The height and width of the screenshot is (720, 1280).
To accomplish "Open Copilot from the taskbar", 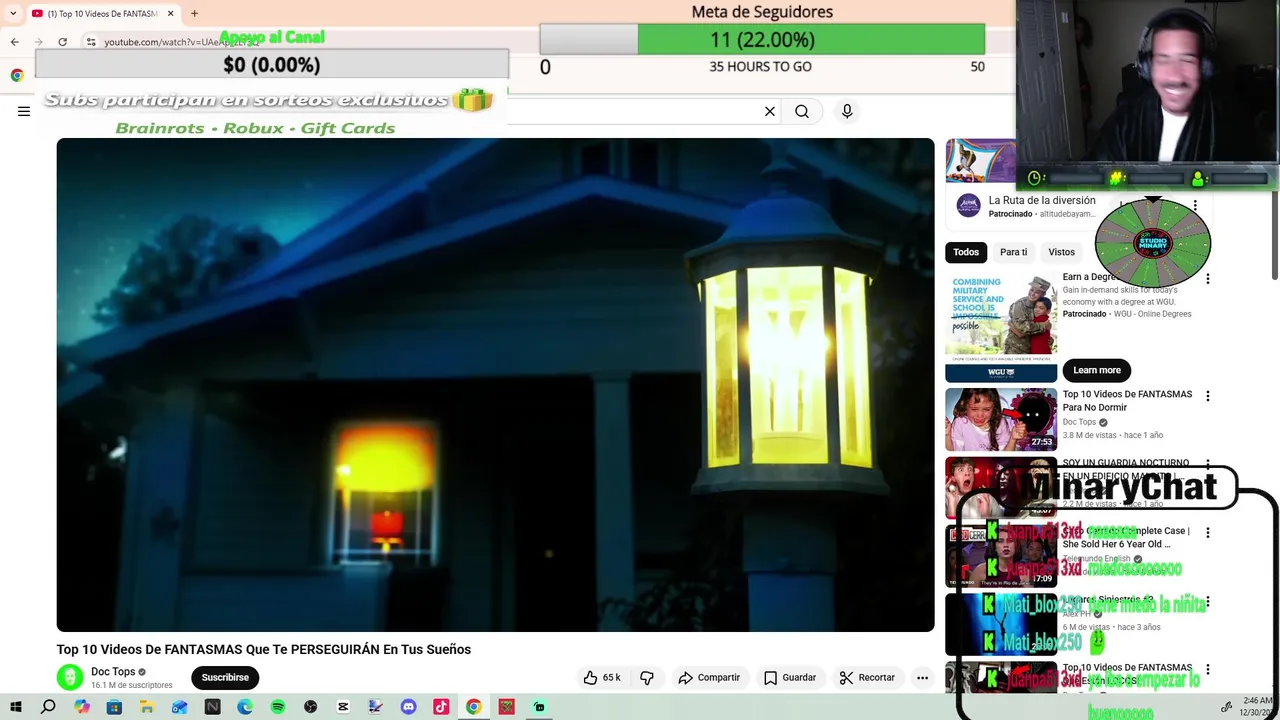I will tap(81, 707).
